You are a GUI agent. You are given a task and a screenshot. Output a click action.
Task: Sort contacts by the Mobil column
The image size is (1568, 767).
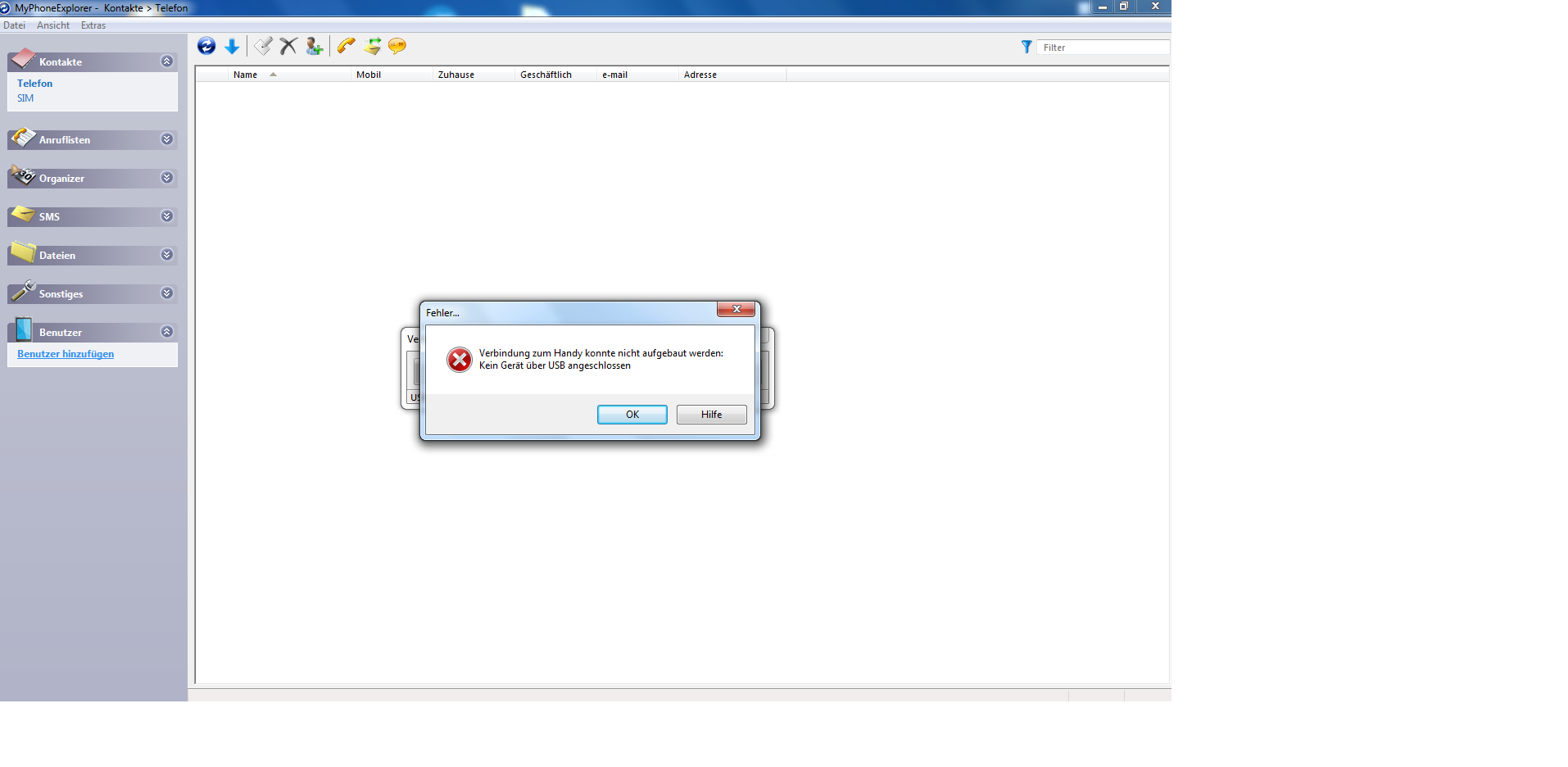click(392, 75)
